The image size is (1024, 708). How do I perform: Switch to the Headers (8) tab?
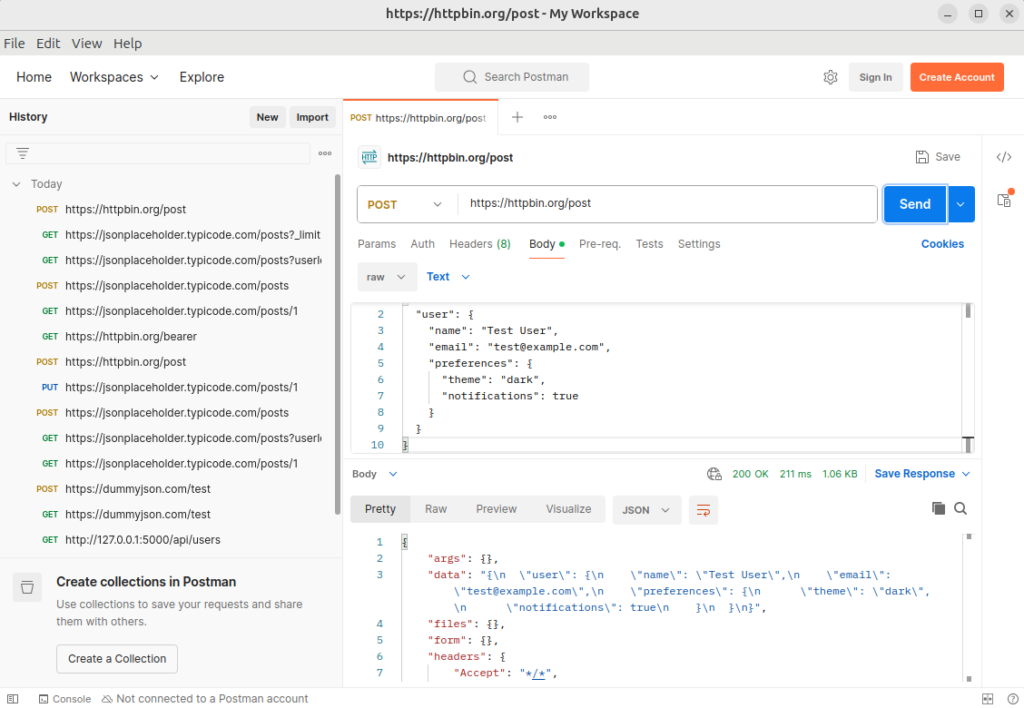coord(480,244)
